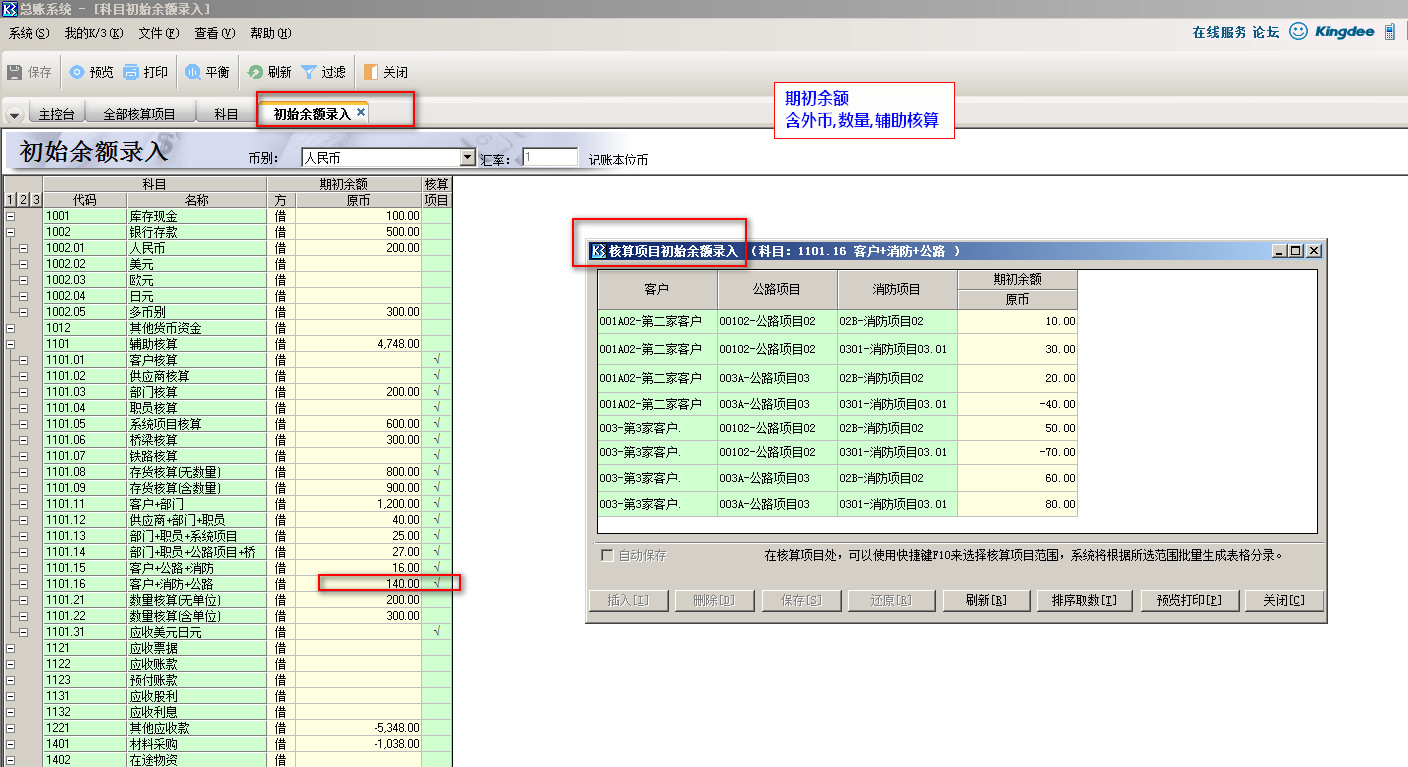Click the Save (保存) toolbar icon

point(15,72)
